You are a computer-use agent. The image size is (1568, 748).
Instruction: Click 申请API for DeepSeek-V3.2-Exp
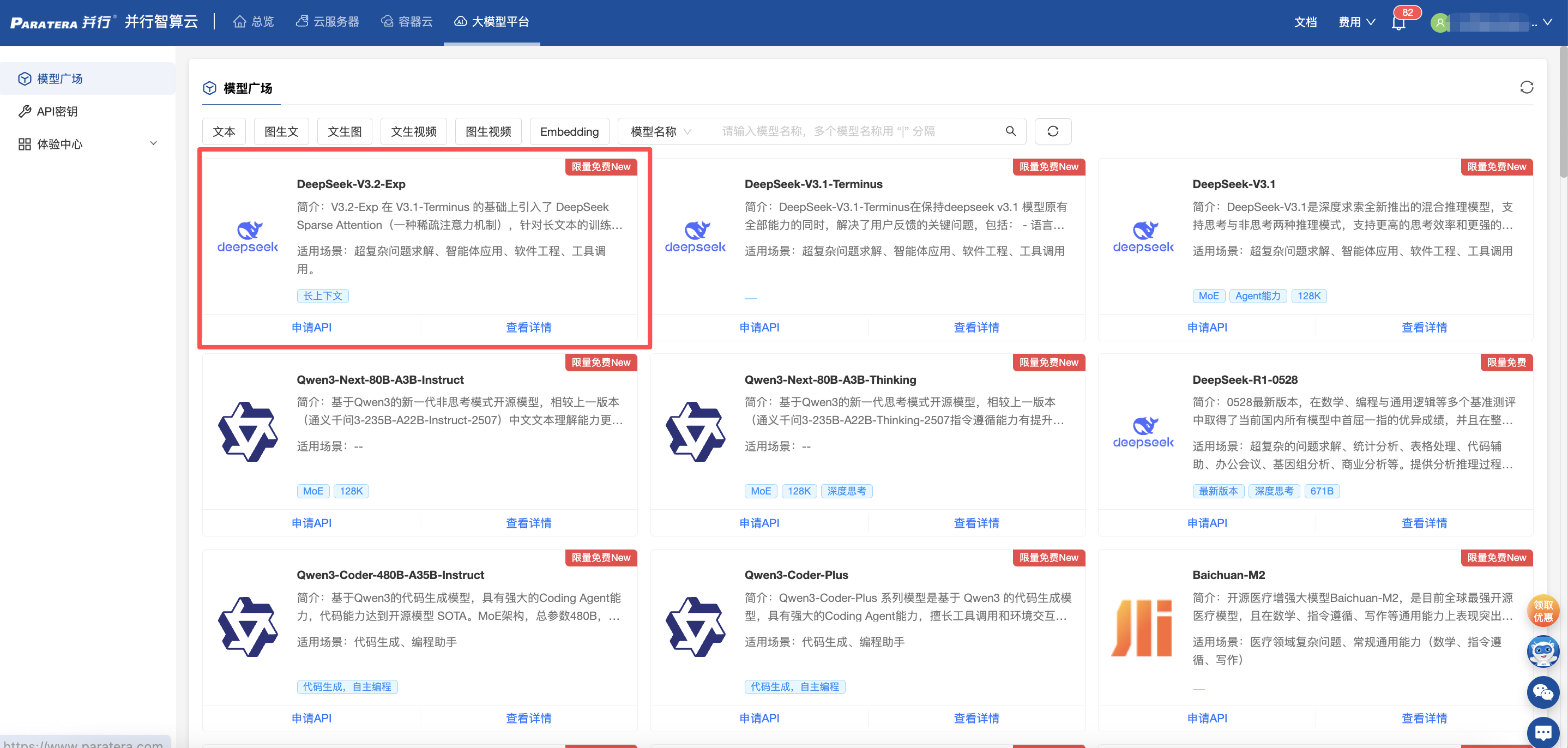pyautogui.click(x=311, y=328)
